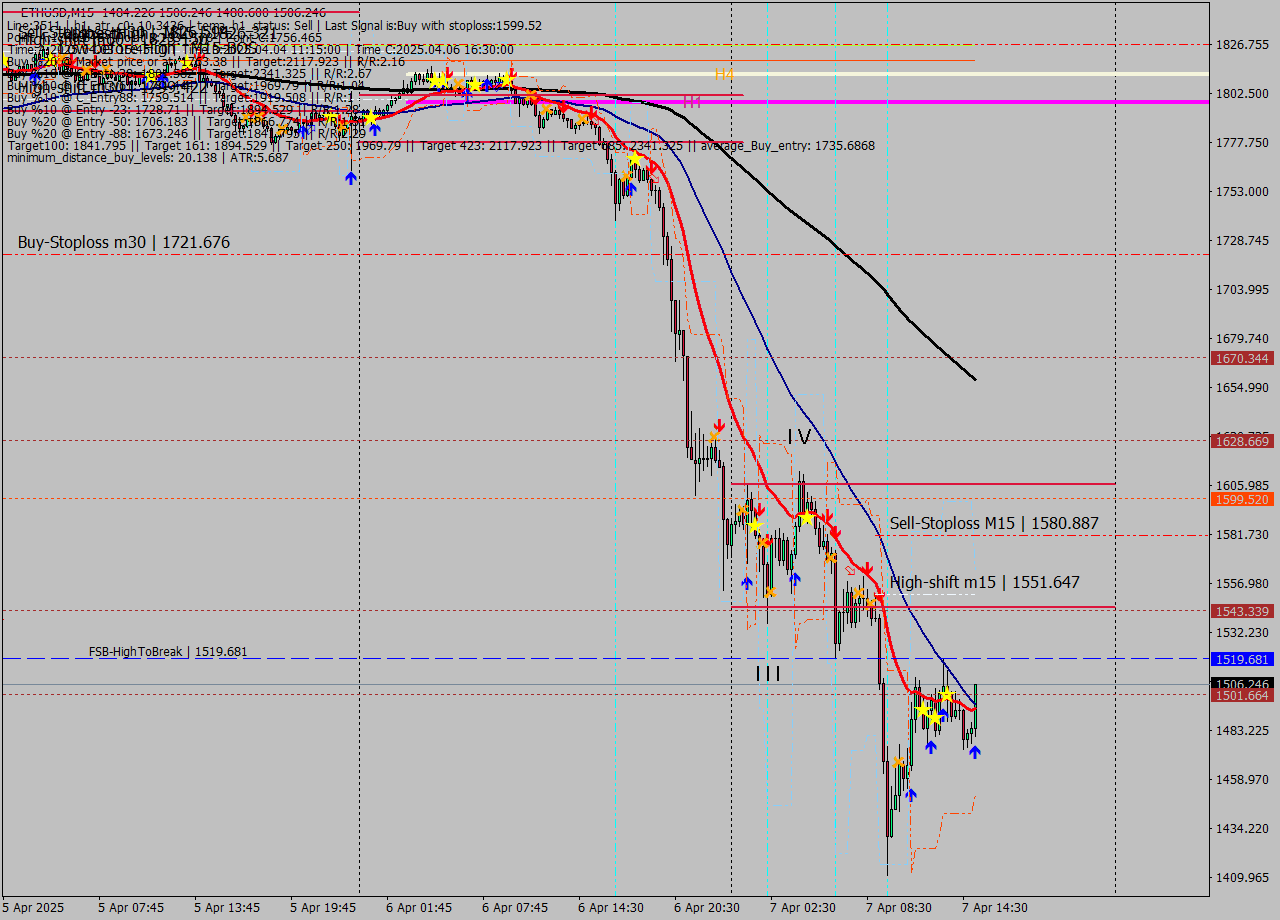Click the red down arrow left of the I V label
Image resolution: width=1280 pixels, height=920 pixels.
pyautogui.click(x=718, y=426)
